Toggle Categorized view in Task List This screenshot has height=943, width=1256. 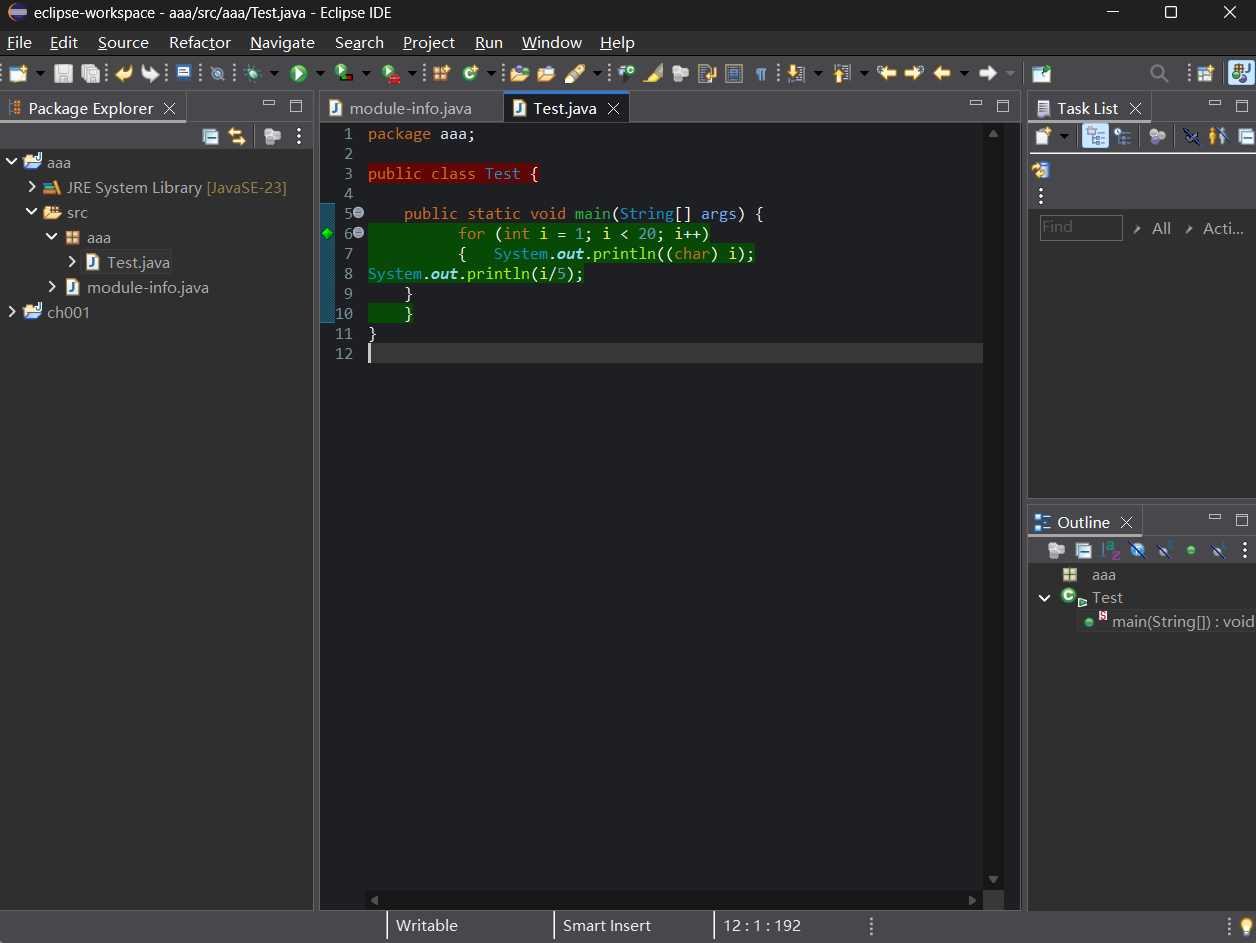coord(1096,136)
